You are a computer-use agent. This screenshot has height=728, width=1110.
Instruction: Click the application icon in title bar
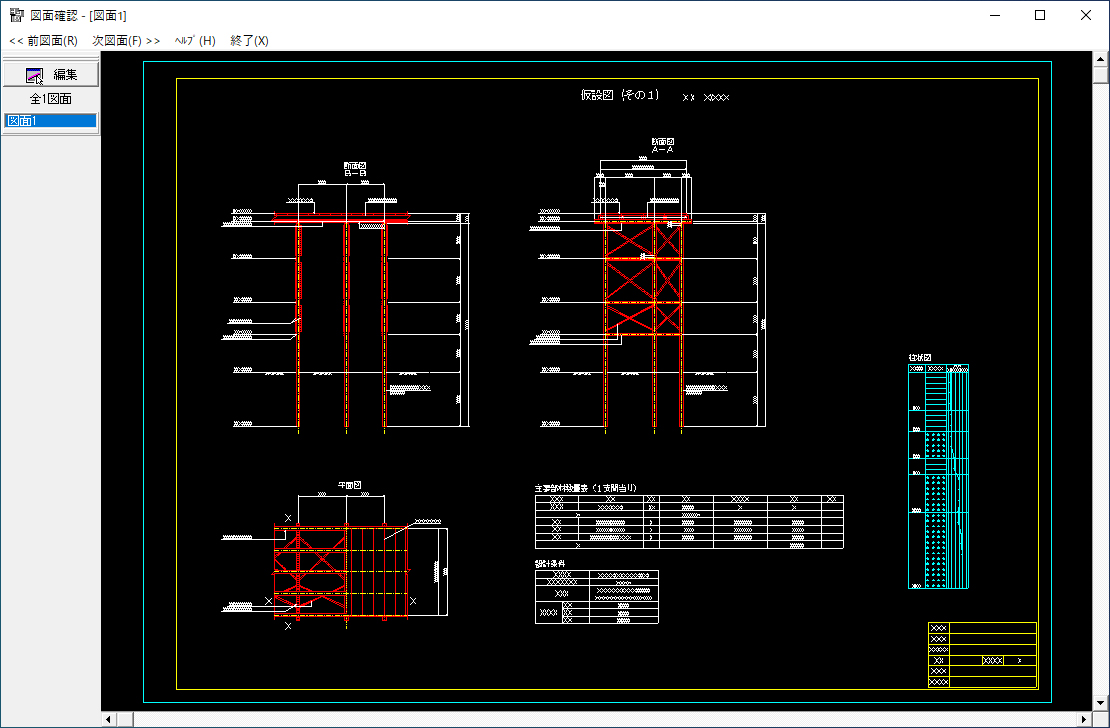(16, 16)
